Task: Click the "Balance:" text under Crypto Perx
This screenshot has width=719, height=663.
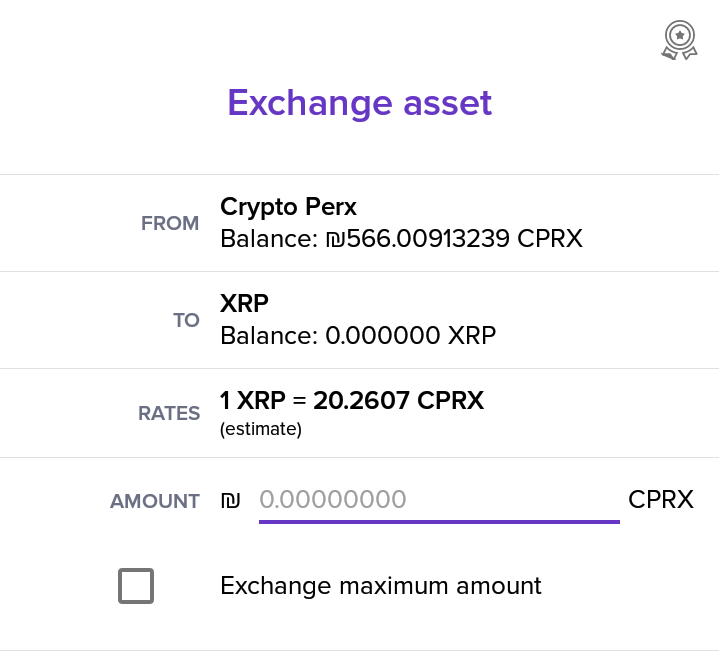Action: pos(269,238)
